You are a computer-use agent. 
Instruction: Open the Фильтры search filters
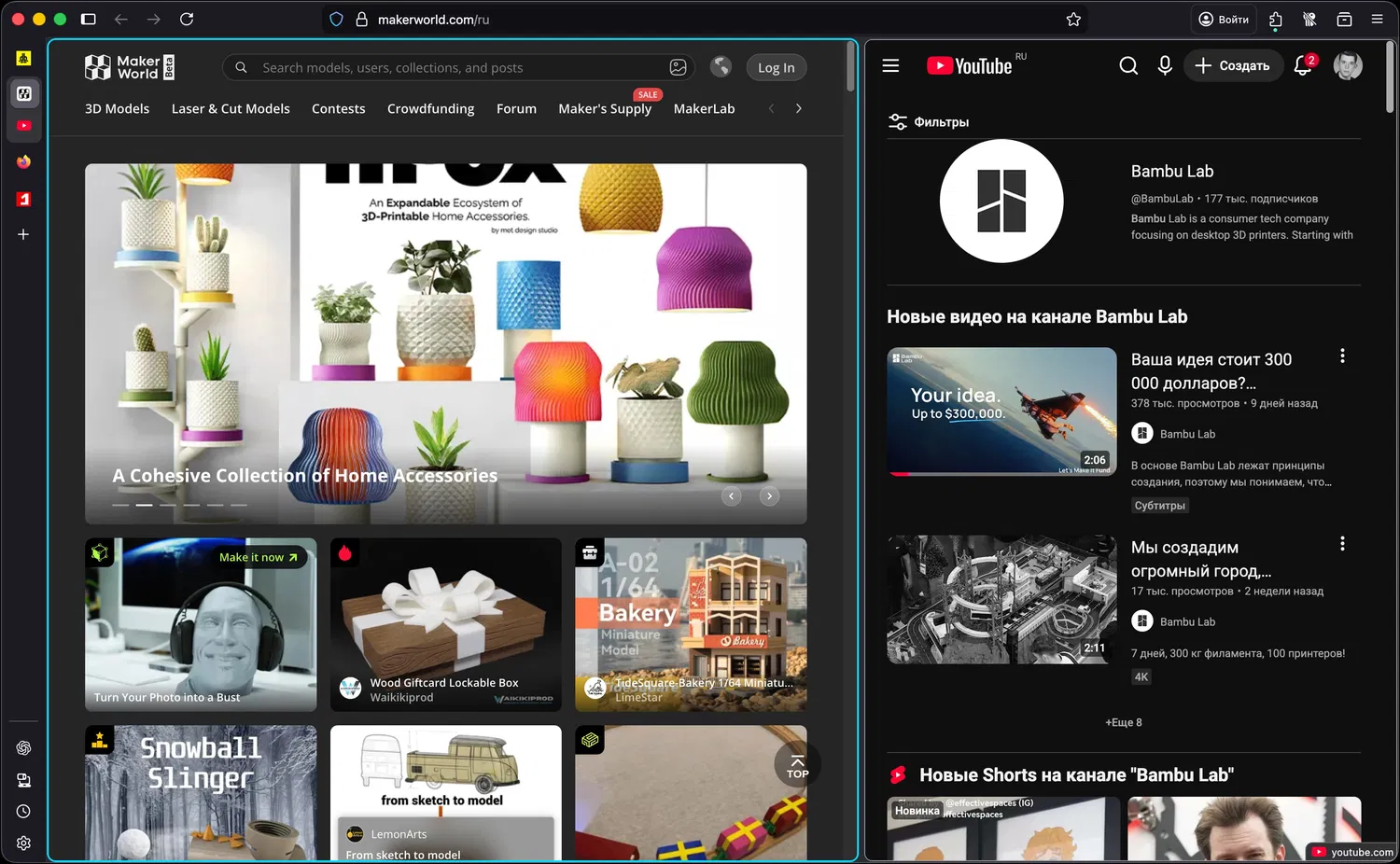929,122
